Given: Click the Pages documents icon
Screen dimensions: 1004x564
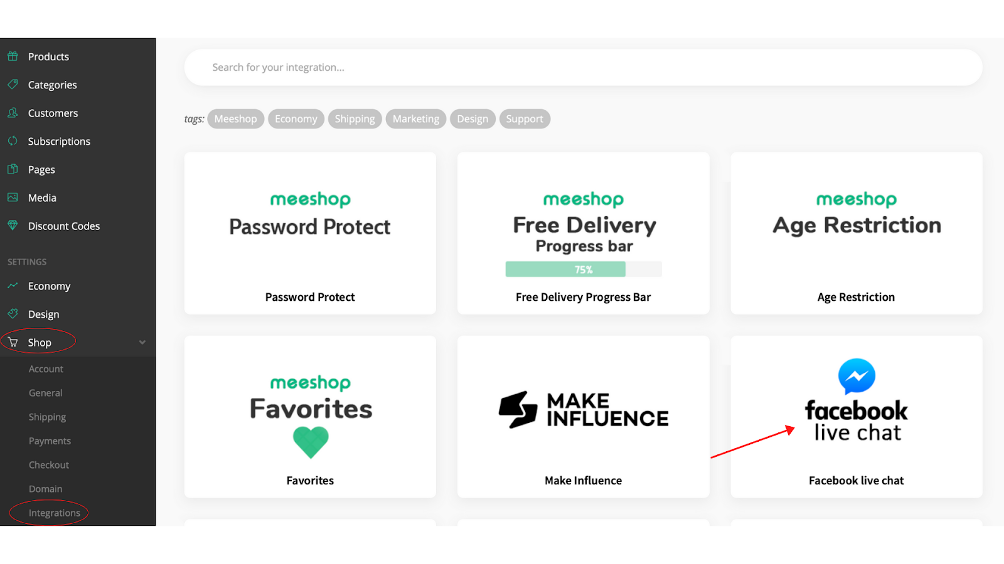Looking at the screenshot, I should (x=13, y=169).
